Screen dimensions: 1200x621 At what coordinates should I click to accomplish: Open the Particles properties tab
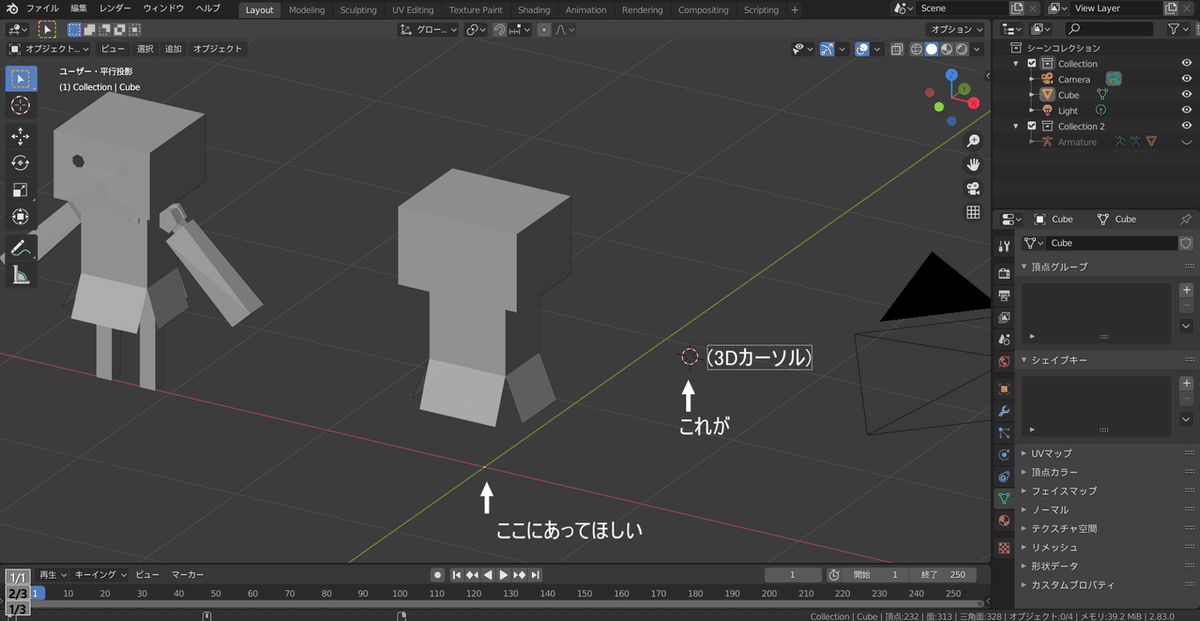pos(1004,432)
